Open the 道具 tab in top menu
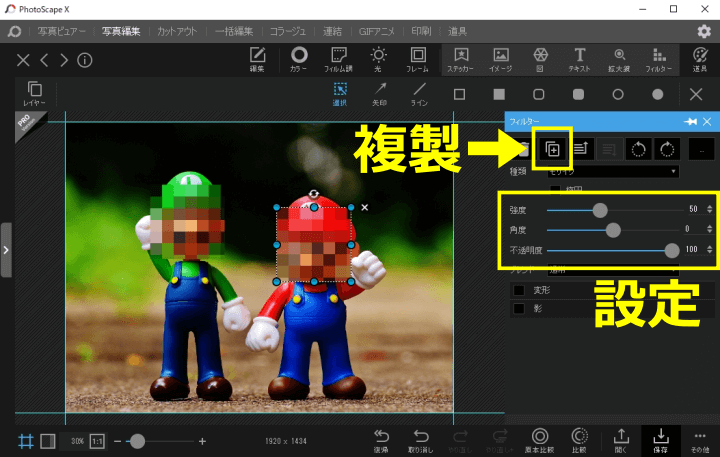This screenshot has height=457, width=720. [457, 31]
